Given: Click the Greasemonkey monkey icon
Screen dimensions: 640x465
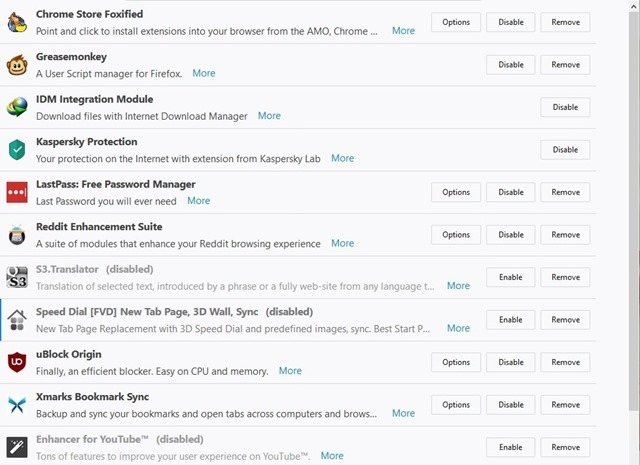Looking at the screenshot, I should (17, 65).
